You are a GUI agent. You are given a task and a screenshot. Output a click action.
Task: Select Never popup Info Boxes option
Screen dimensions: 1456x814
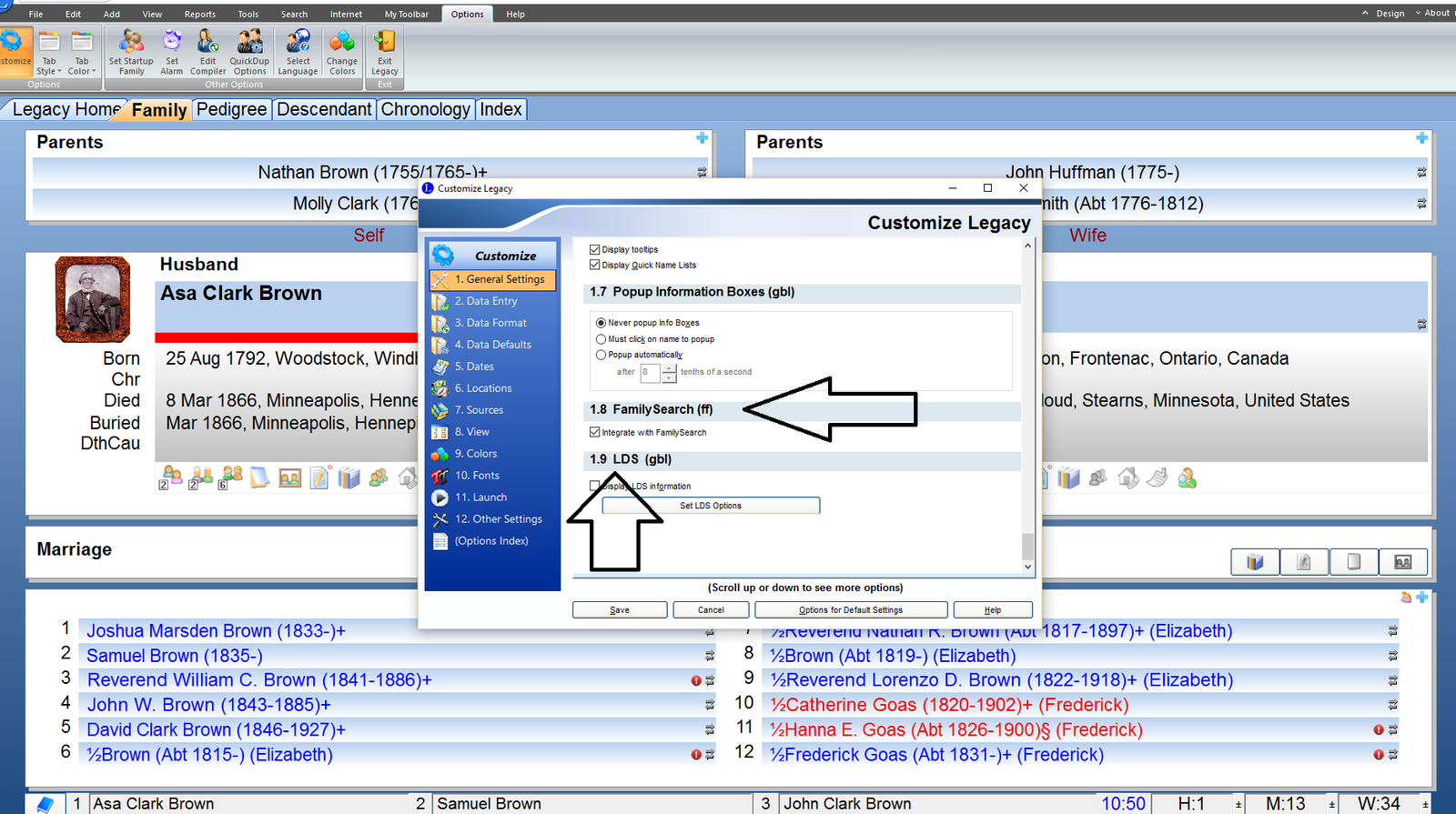(601, 323)
